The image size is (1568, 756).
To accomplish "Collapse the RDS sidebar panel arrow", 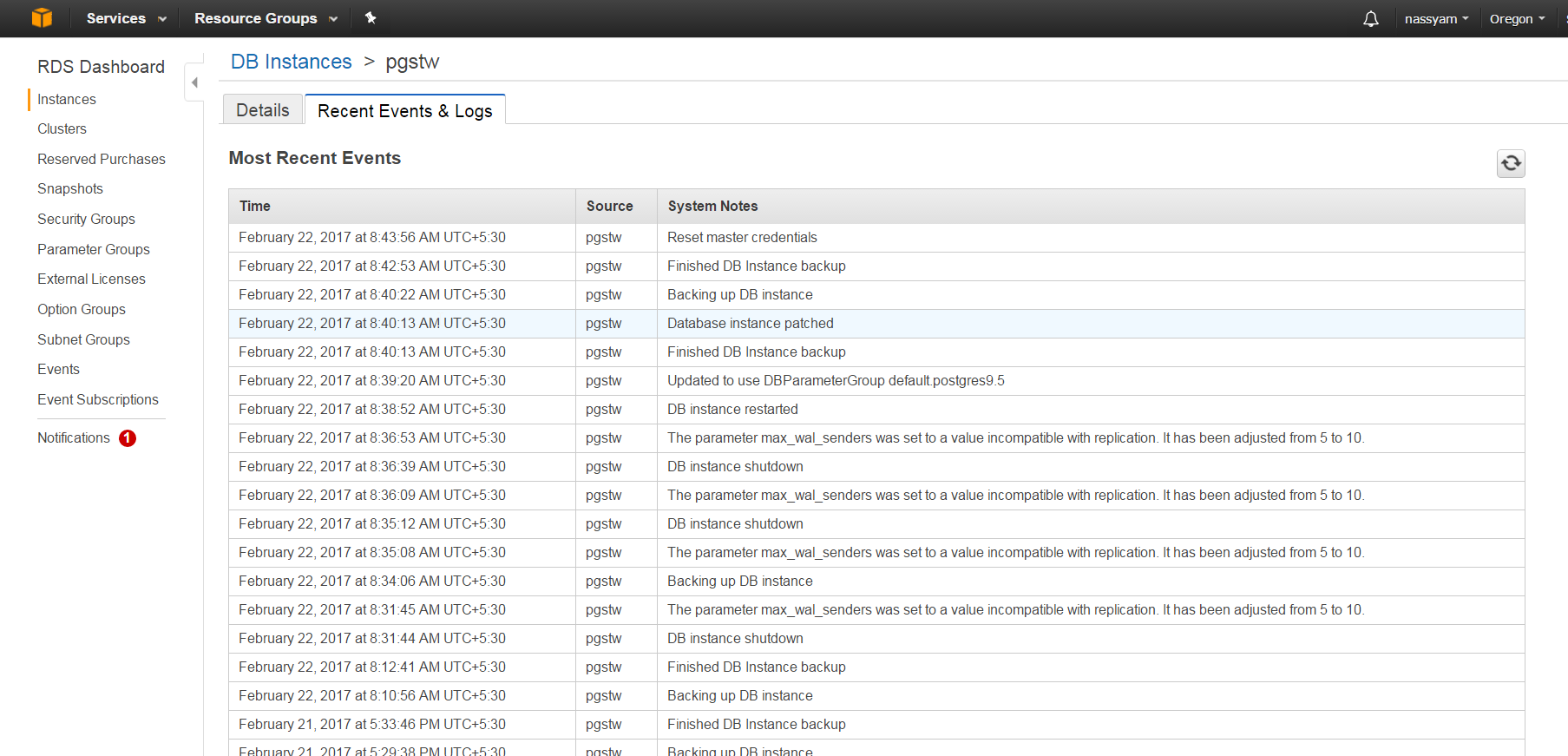I will [x=194, y=82].
